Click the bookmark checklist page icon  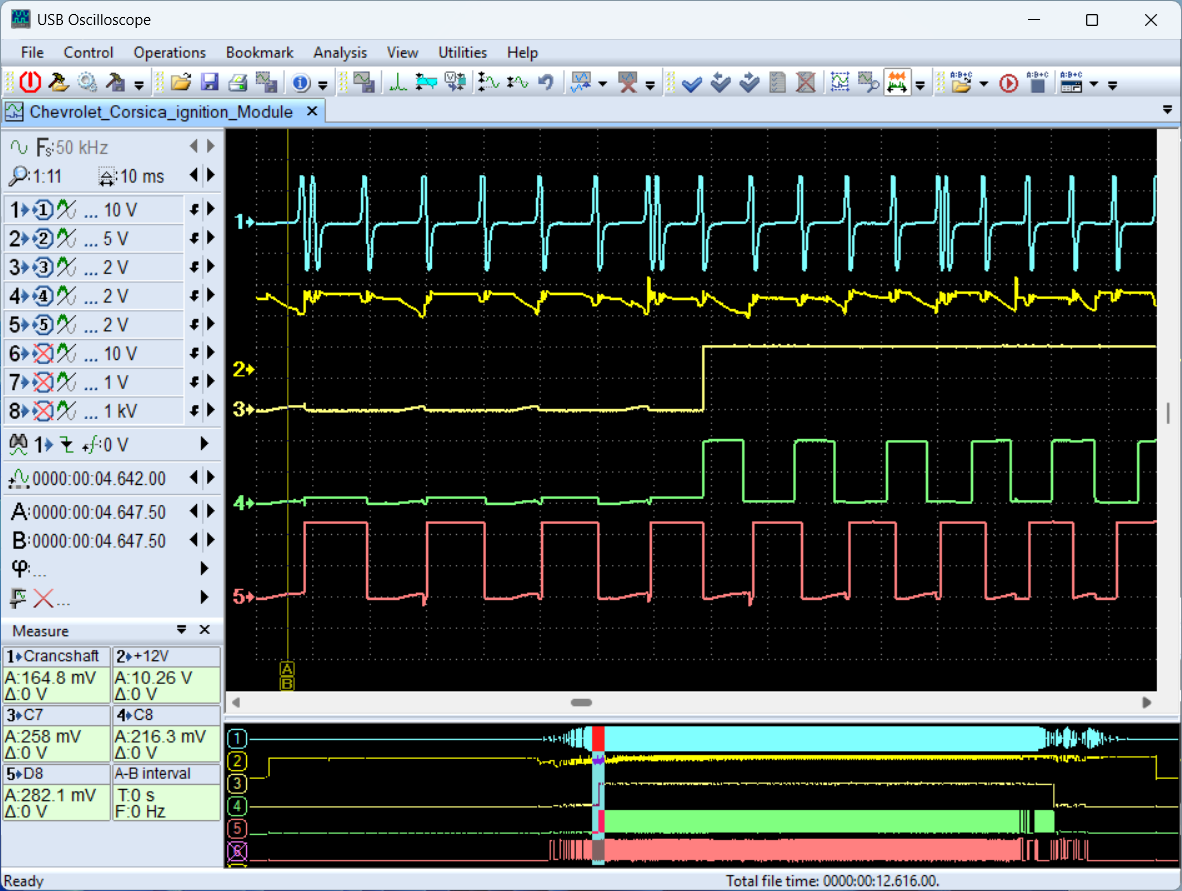777,82
